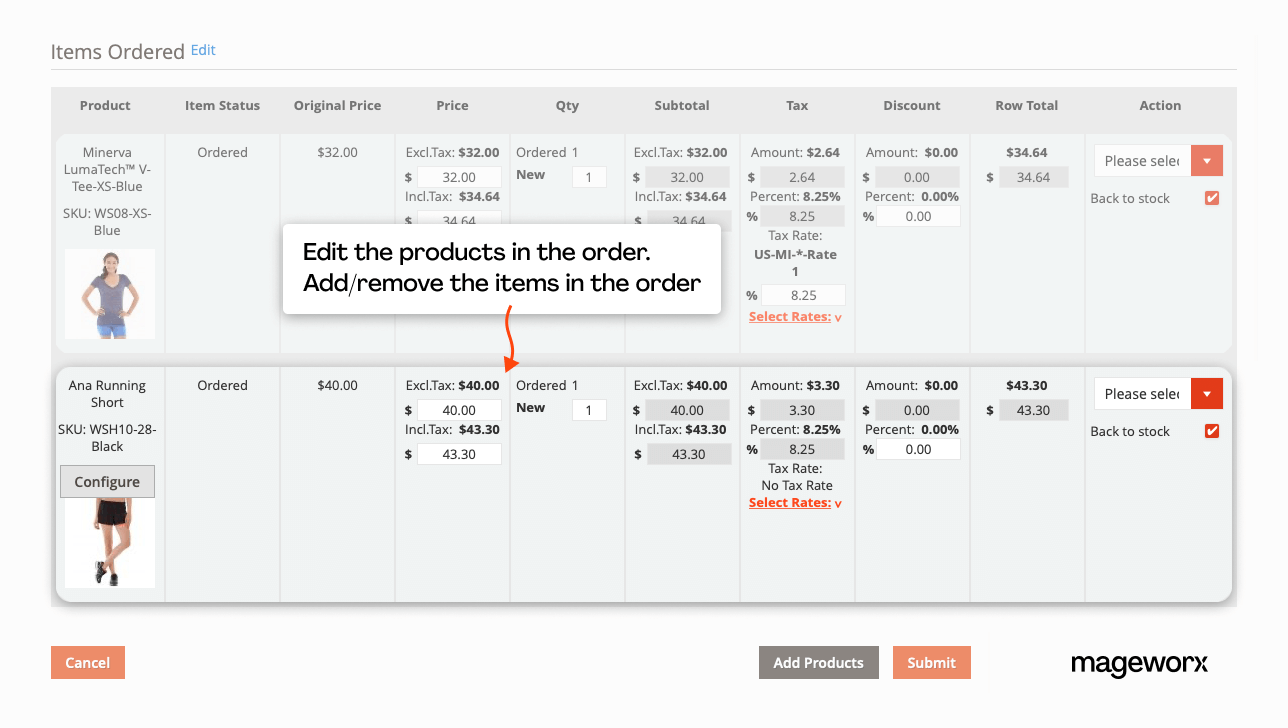Click the Ana Running Short product thumbnail
This screenshot has height=728, width=1288.
[110, 541]
